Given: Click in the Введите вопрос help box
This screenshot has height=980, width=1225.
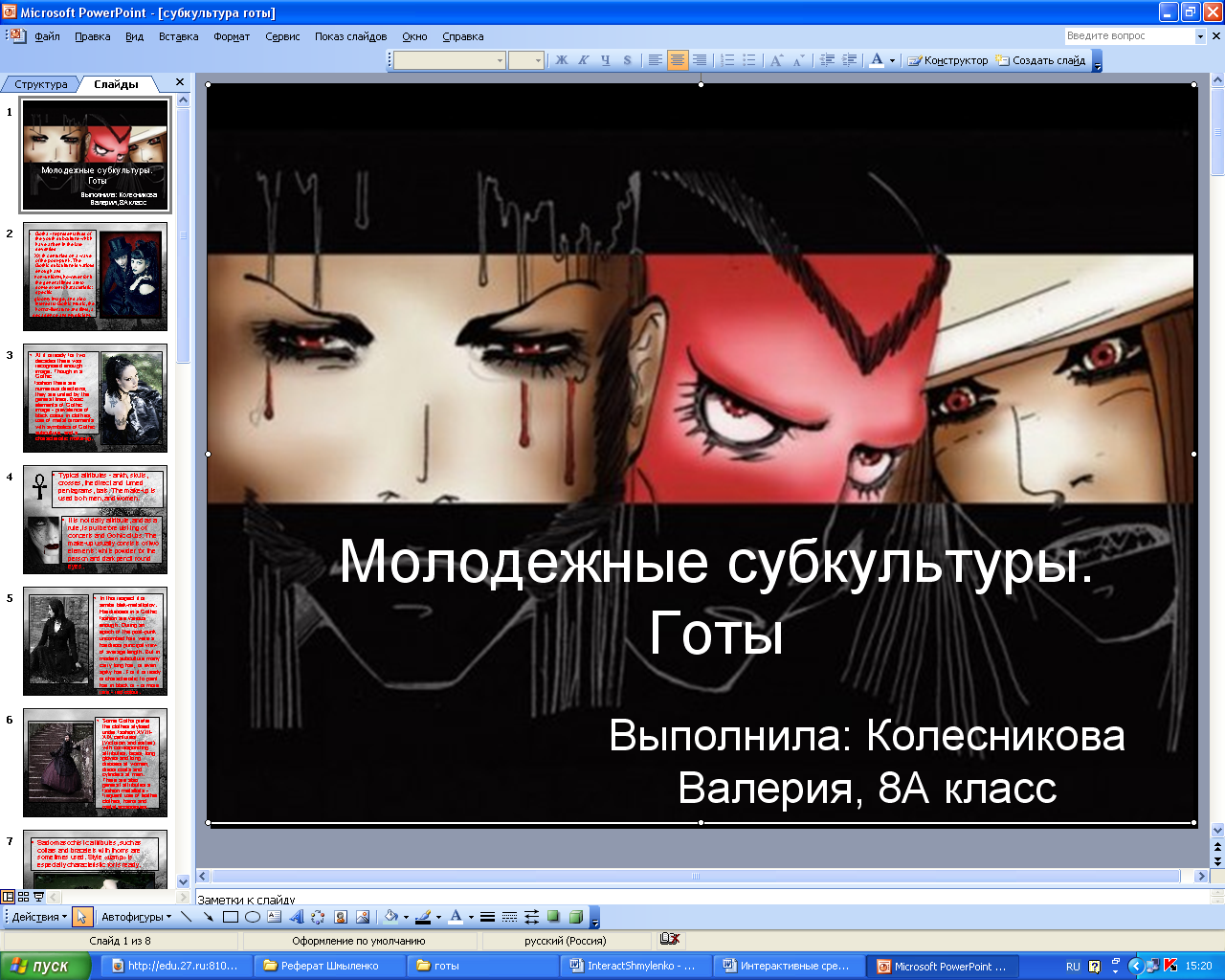Looking at the screenshot, I should pyautogui.click(x=1129, y=35).
